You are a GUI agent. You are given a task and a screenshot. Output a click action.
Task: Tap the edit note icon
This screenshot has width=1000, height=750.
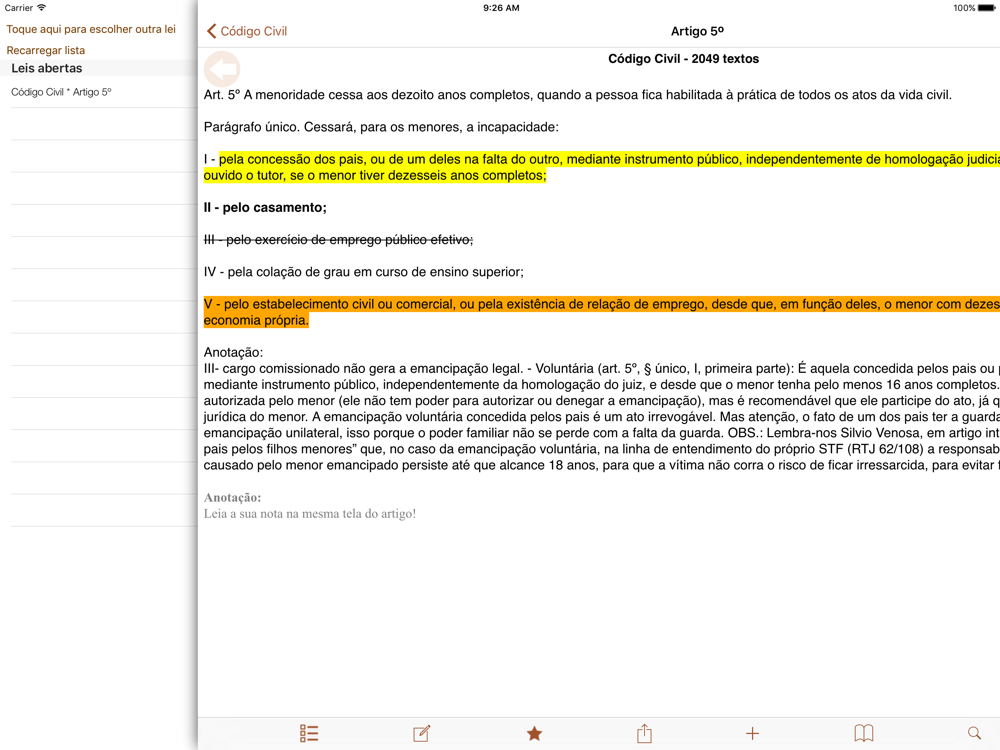(x=422, y=733)
